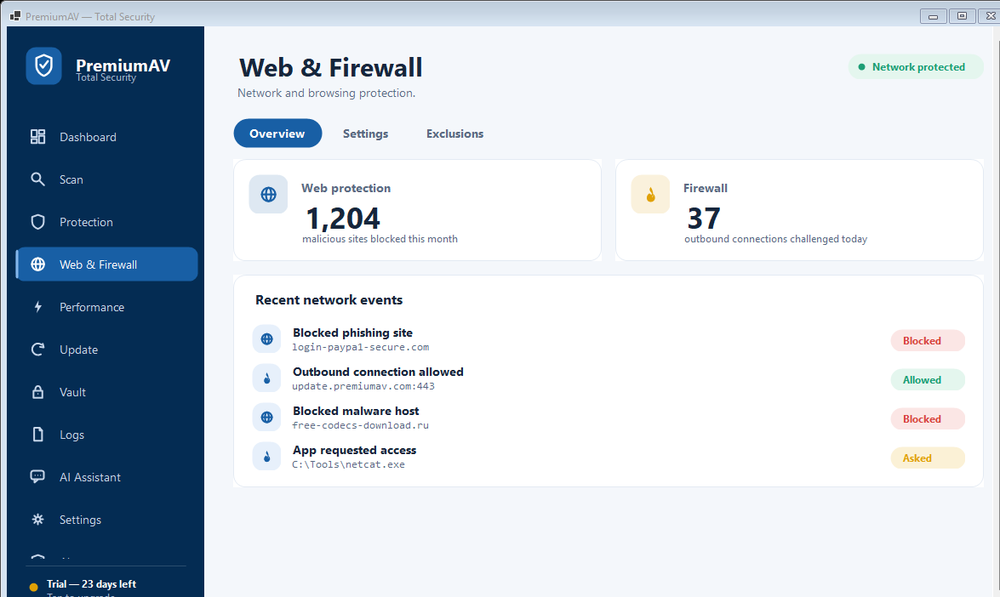1000x597 pixels.
Task: Select the App requested access event title
Action: point(354,450)
